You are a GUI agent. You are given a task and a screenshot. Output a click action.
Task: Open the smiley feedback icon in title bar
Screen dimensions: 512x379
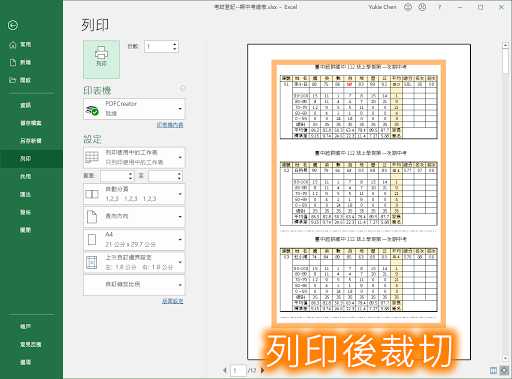[408, 7]
